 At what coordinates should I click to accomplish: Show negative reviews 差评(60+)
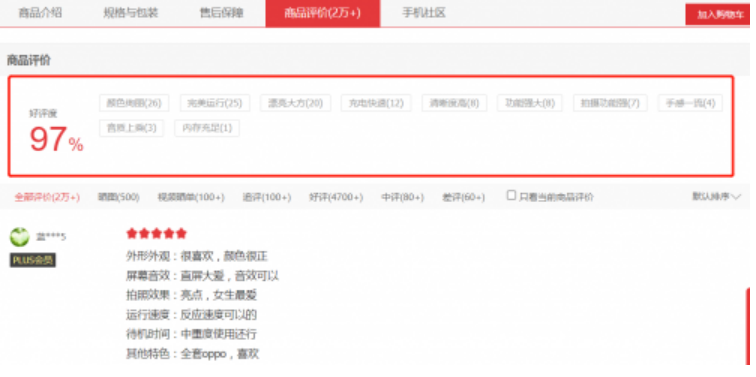(463, 197)
